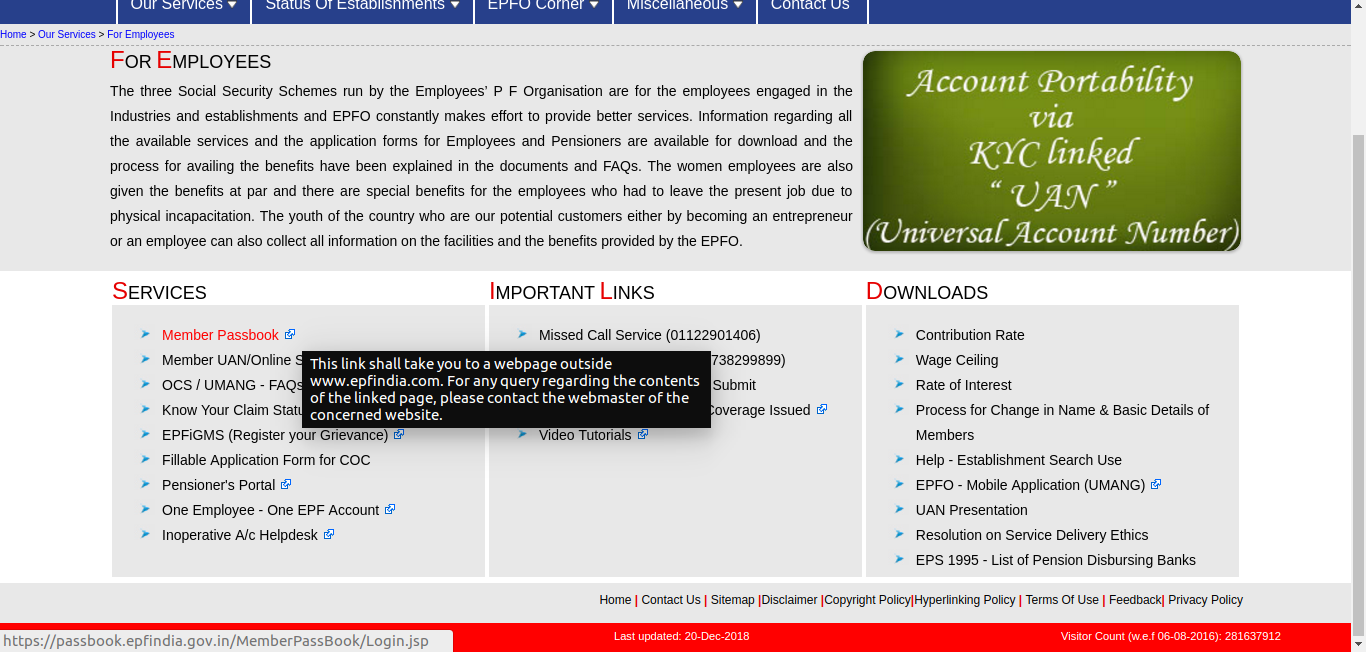
Task: Click external icon next to Video Tutorials
Action: point(643,435)
